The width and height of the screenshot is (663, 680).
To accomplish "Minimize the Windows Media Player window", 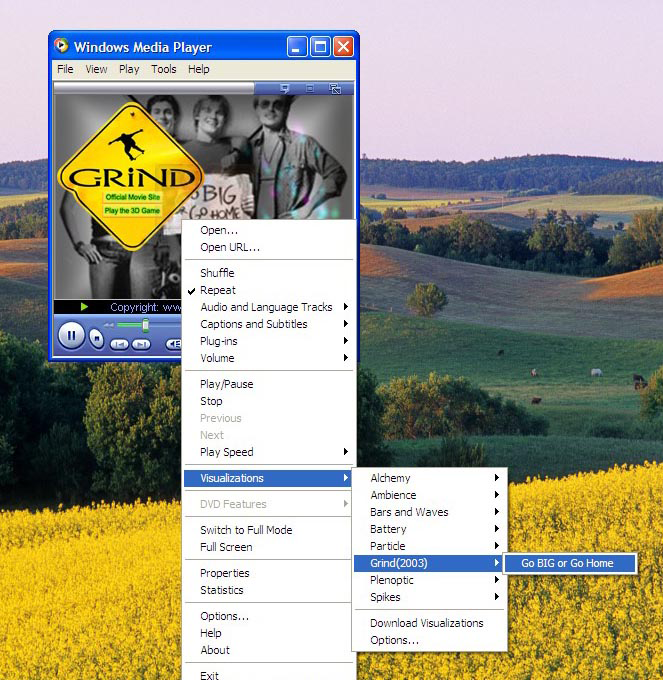I will click(x=297, y=46).
